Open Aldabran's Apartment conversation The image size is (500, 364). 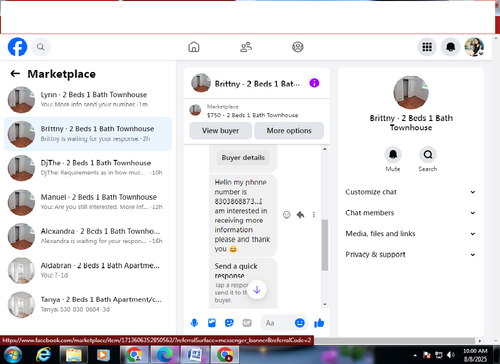pyautogui.click(x=88, y=270)
